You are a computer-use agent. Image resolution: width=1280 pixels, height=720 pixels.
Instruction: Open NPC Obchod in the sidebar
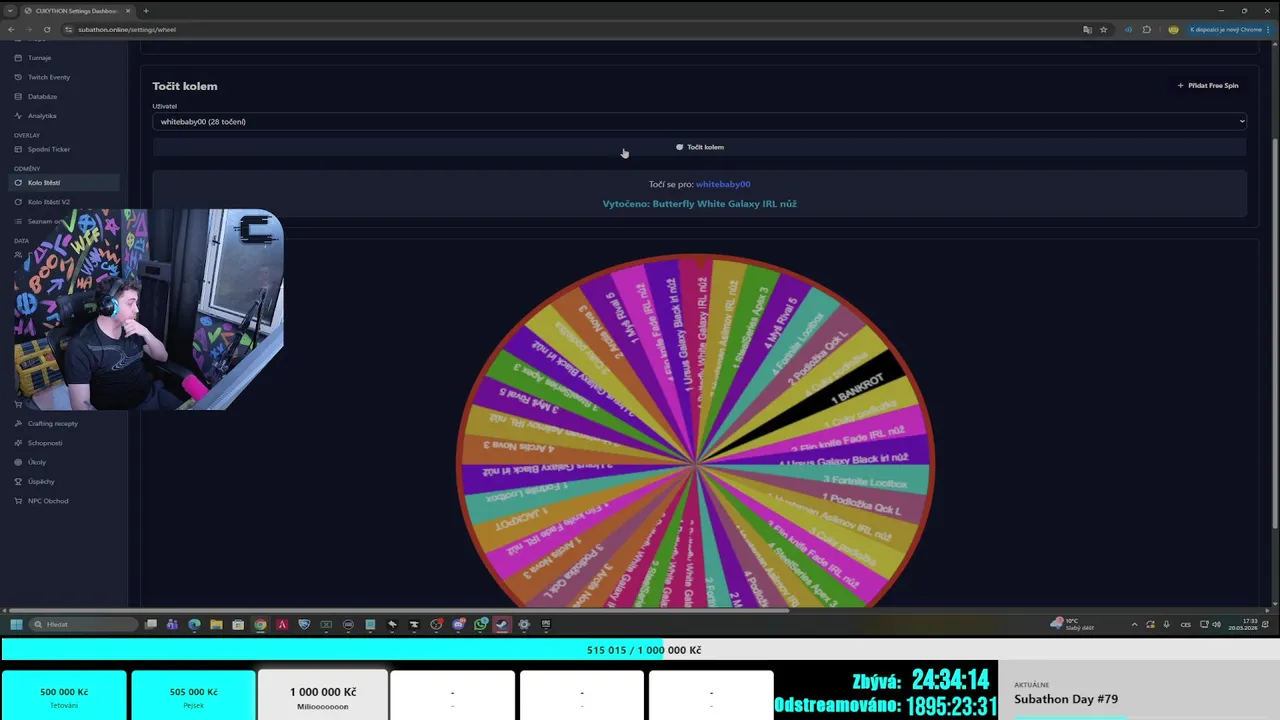pos(64,501)
